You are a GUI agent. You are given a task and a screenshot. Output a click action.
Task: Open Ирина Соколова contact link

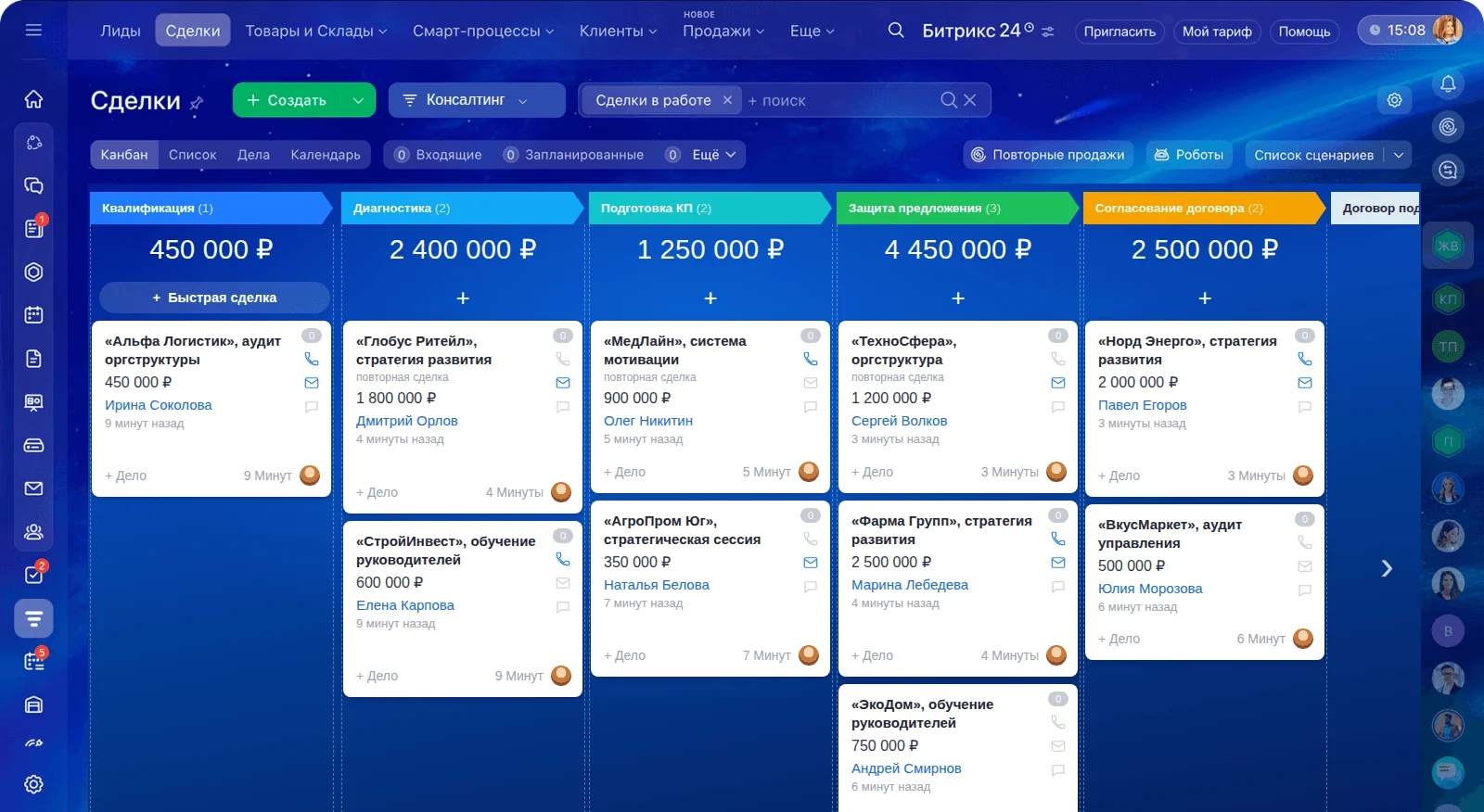(159, 405)
